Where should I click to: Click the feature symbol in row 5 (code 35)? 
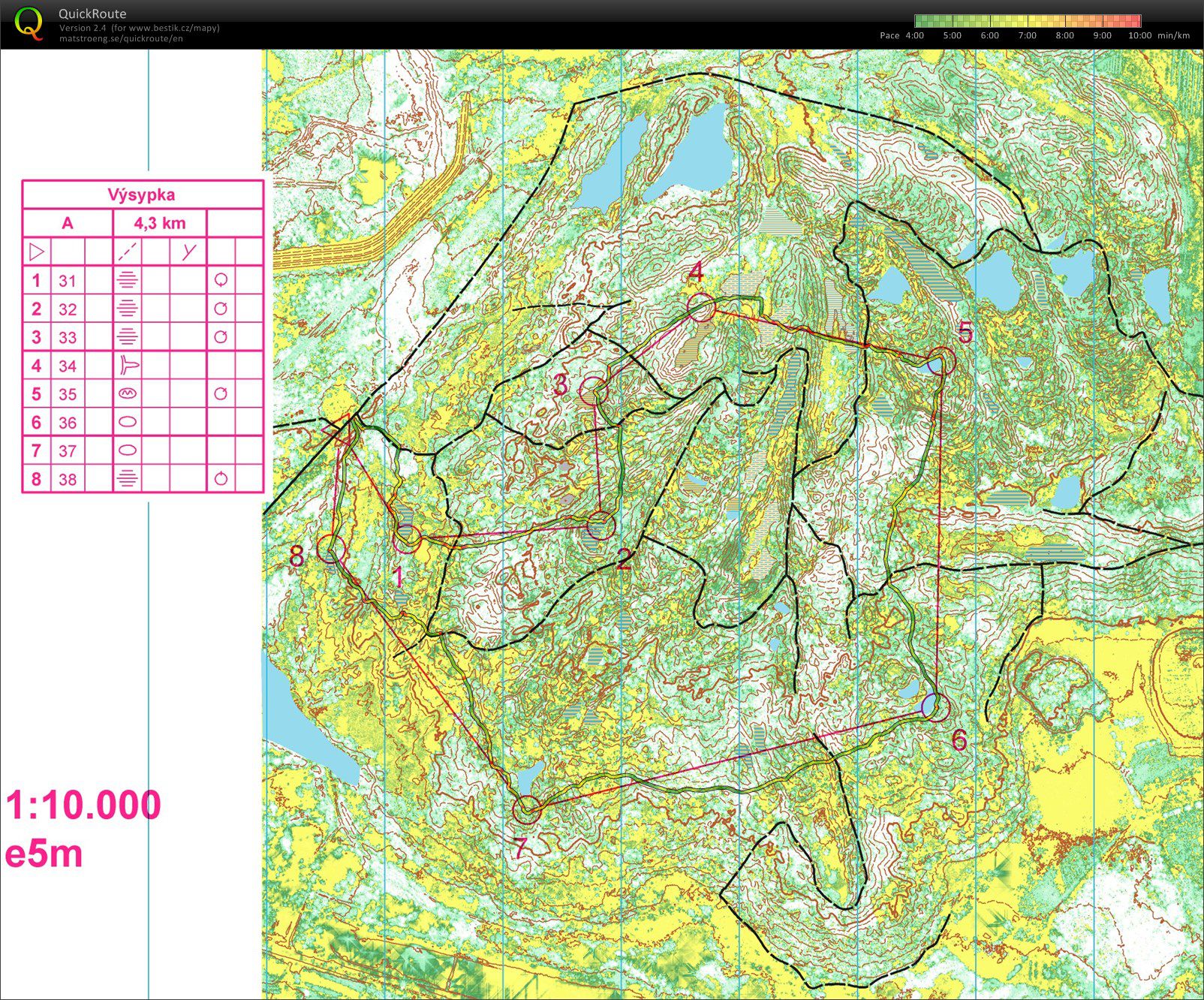point(128,393)
